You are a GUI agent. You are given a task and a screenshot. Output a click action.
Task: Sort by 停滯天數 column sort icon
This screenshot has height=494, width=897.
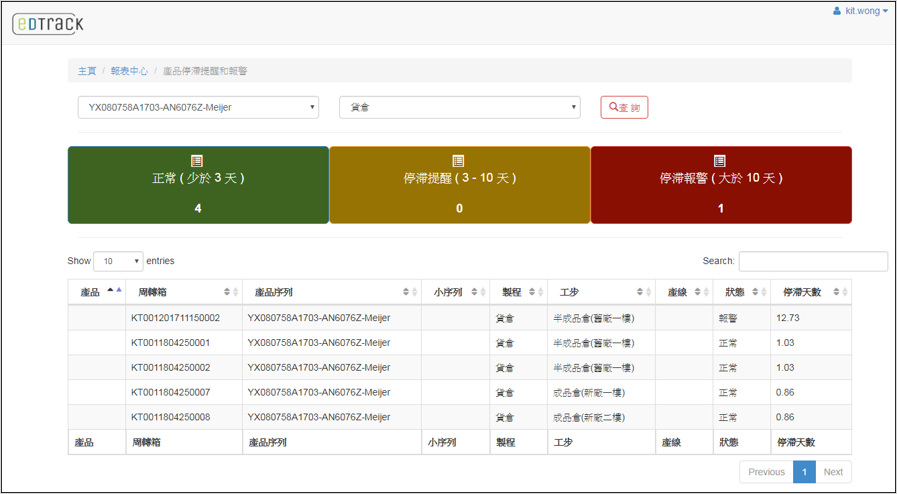click(844, 292)
